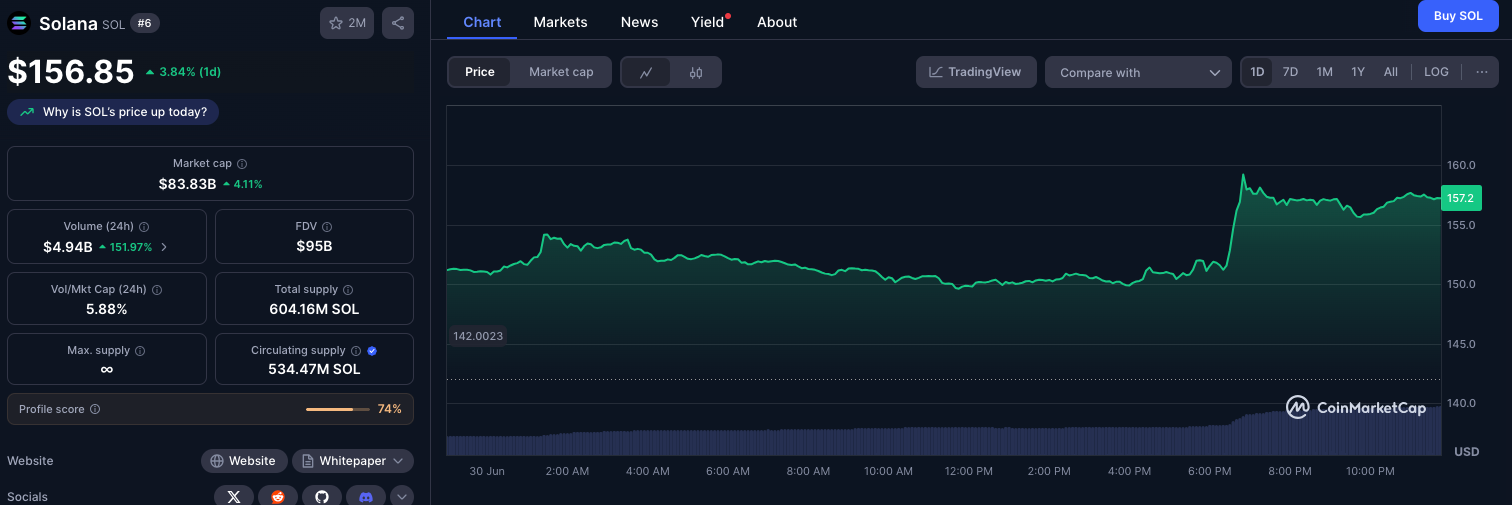The image size is (1512, 505).
Task: Open Solana's GitHub social link
Action: [322, 496]
